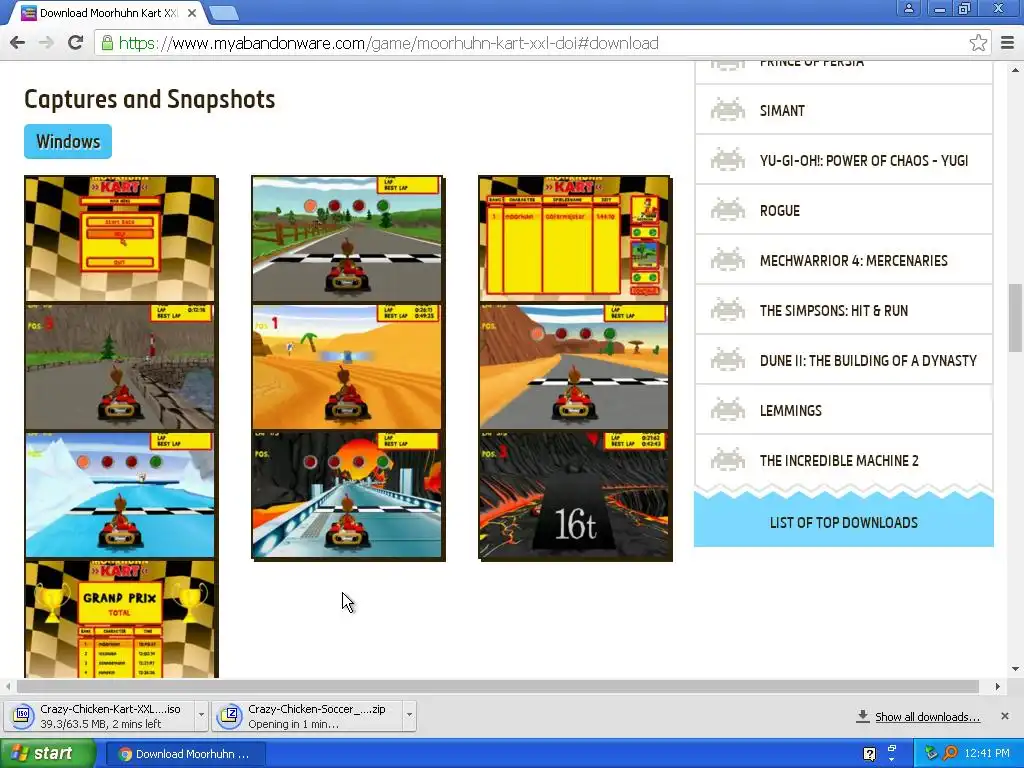Click the 39.3/63.5 MB download progress text
Viewport: 1024px width, 768px height.
pos(101,724)
